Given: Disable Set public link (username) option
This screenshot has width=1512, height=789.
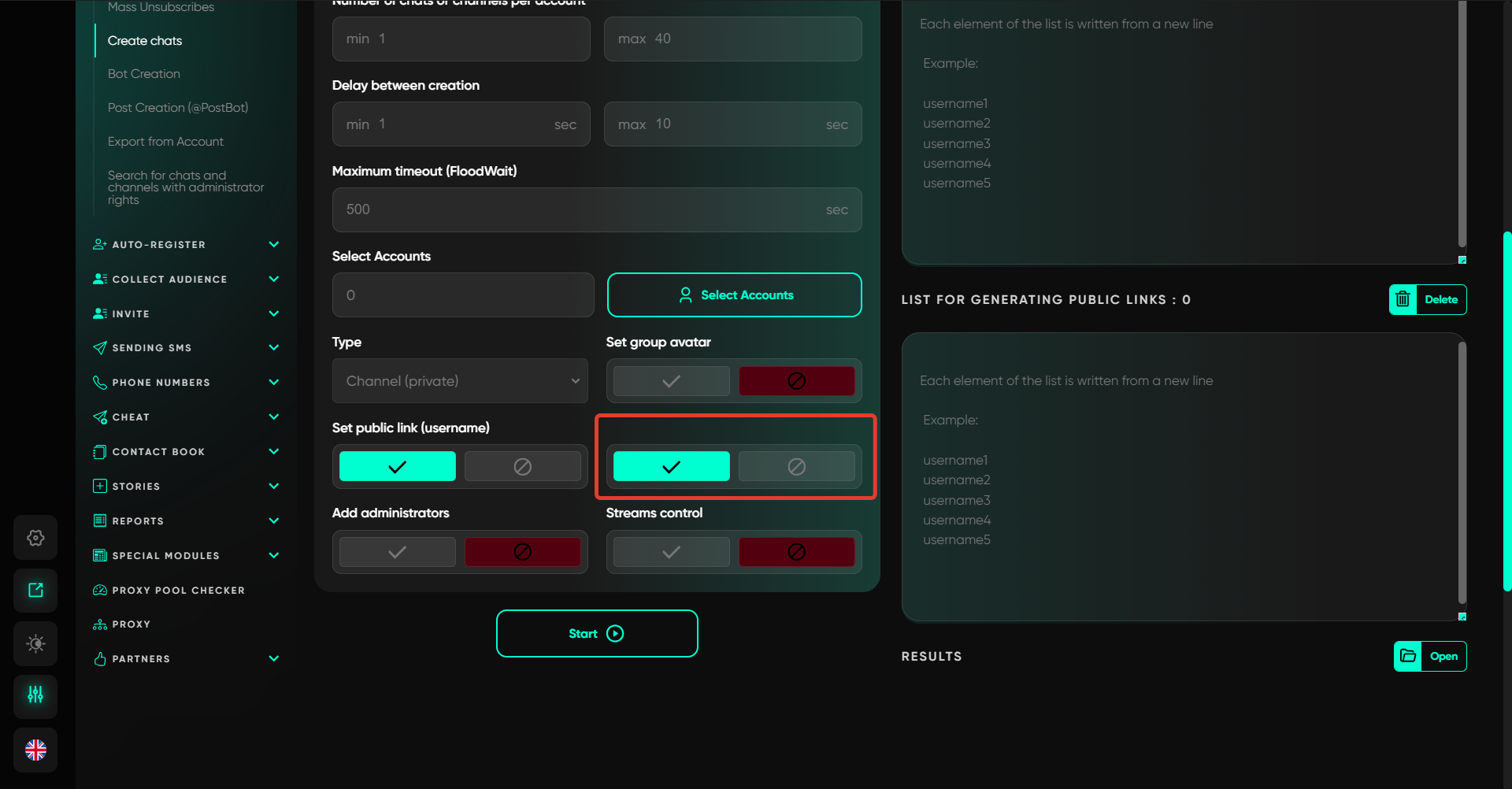Looking at the screenshot, I should (522, 467).
